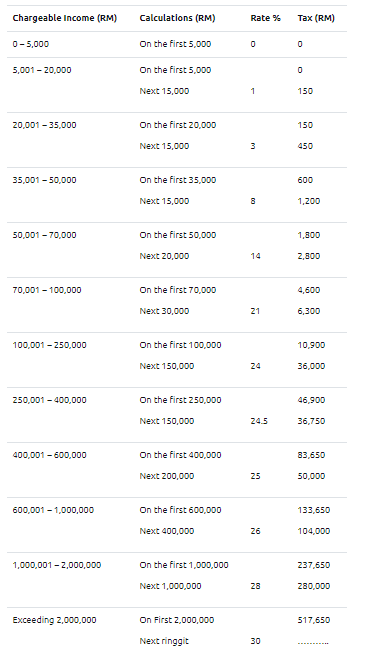This screenshot has height=661, width=365.
Task: Click the Chargeable Income (RM) column header
Action: 64,18
